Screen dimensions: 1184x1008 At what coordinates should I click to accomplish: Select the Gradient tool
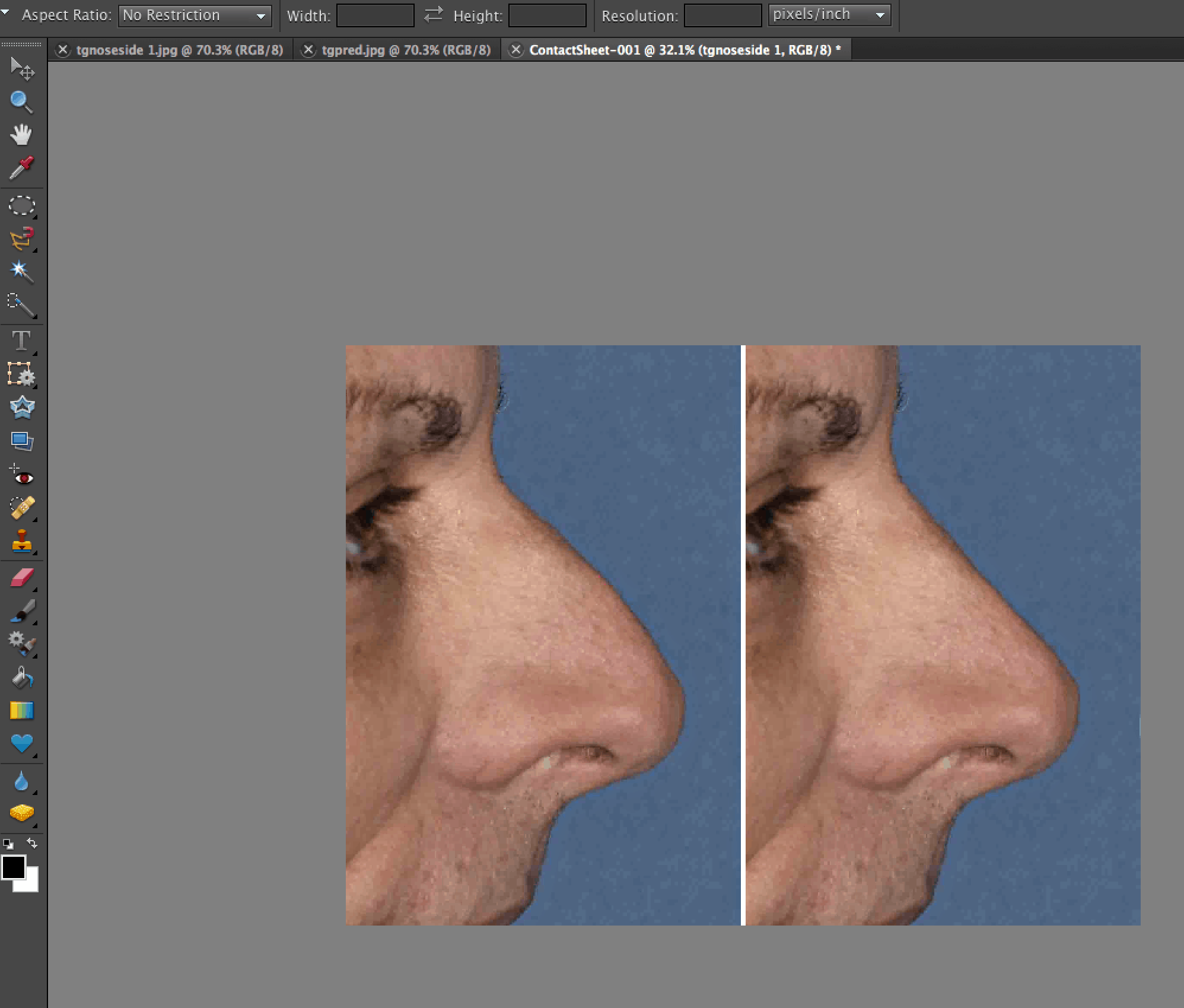point(22,710)
